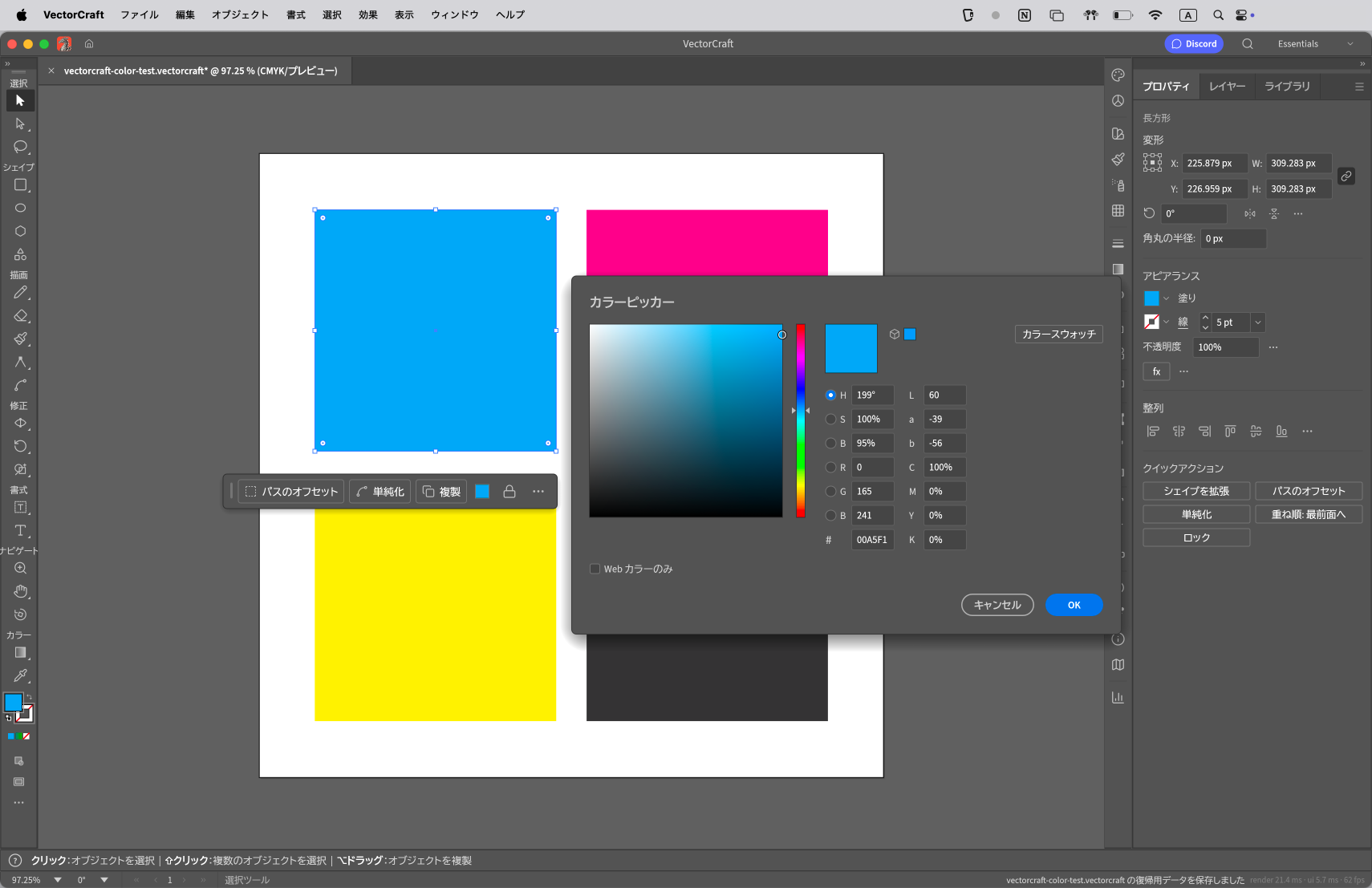Open the オブジェクト menu
This screenshot has height=888, width=1372.
tap(240, 14)
